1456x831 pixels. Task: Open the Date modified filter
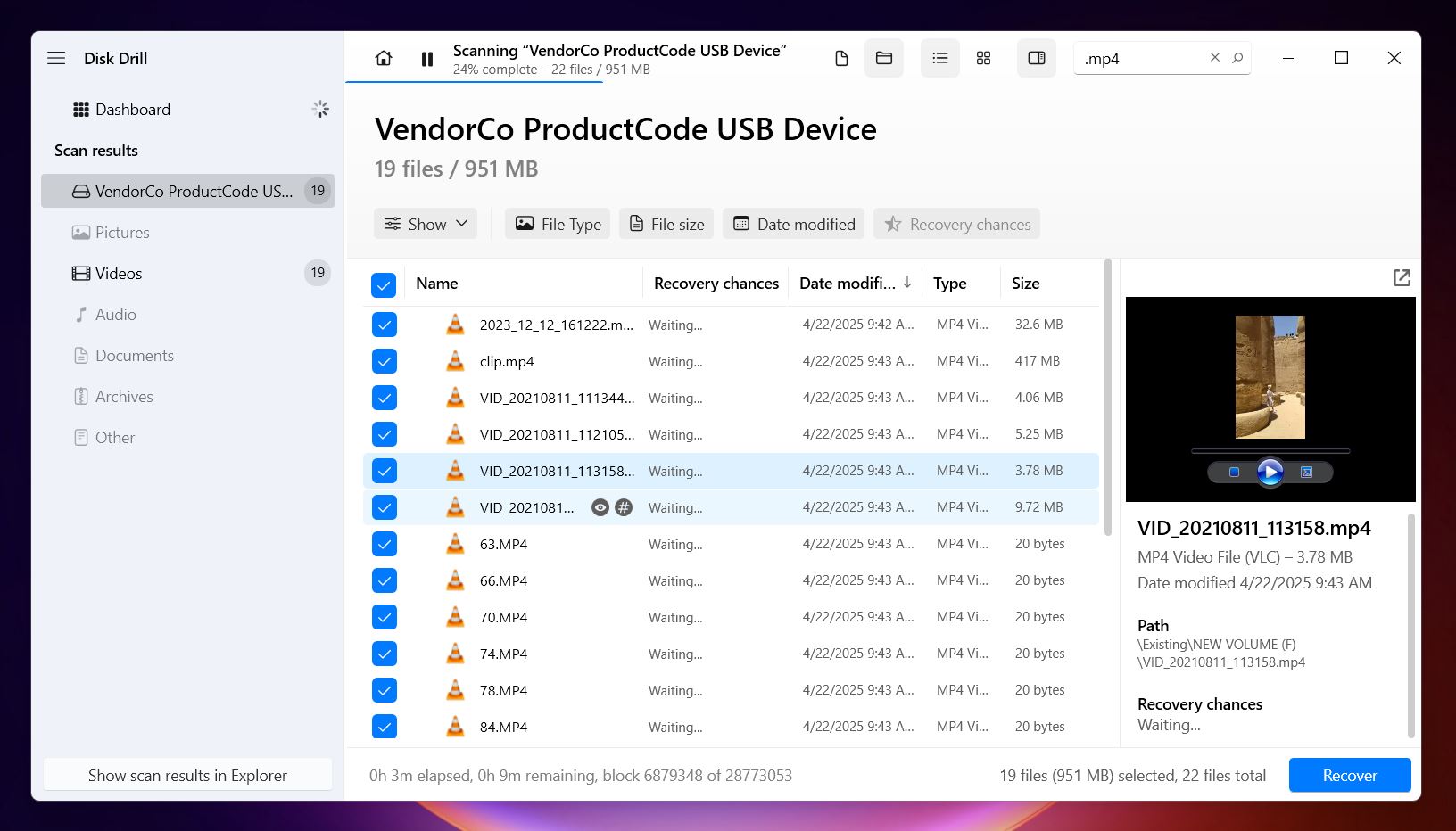pos(793,224)
